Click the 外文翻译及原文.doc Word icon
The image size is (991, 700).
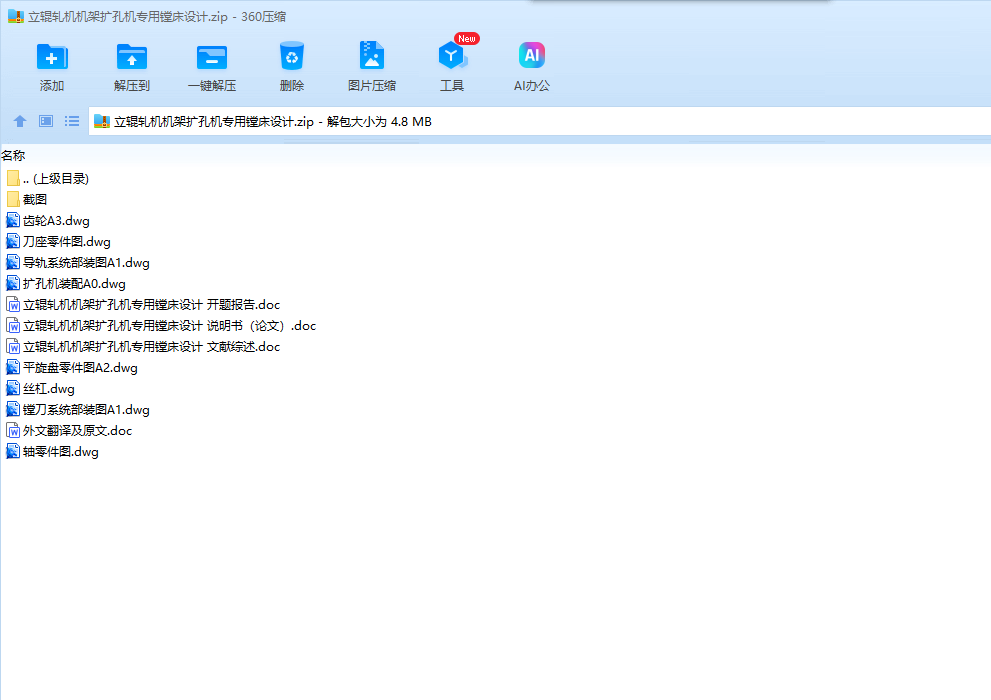tap(13, 430)
